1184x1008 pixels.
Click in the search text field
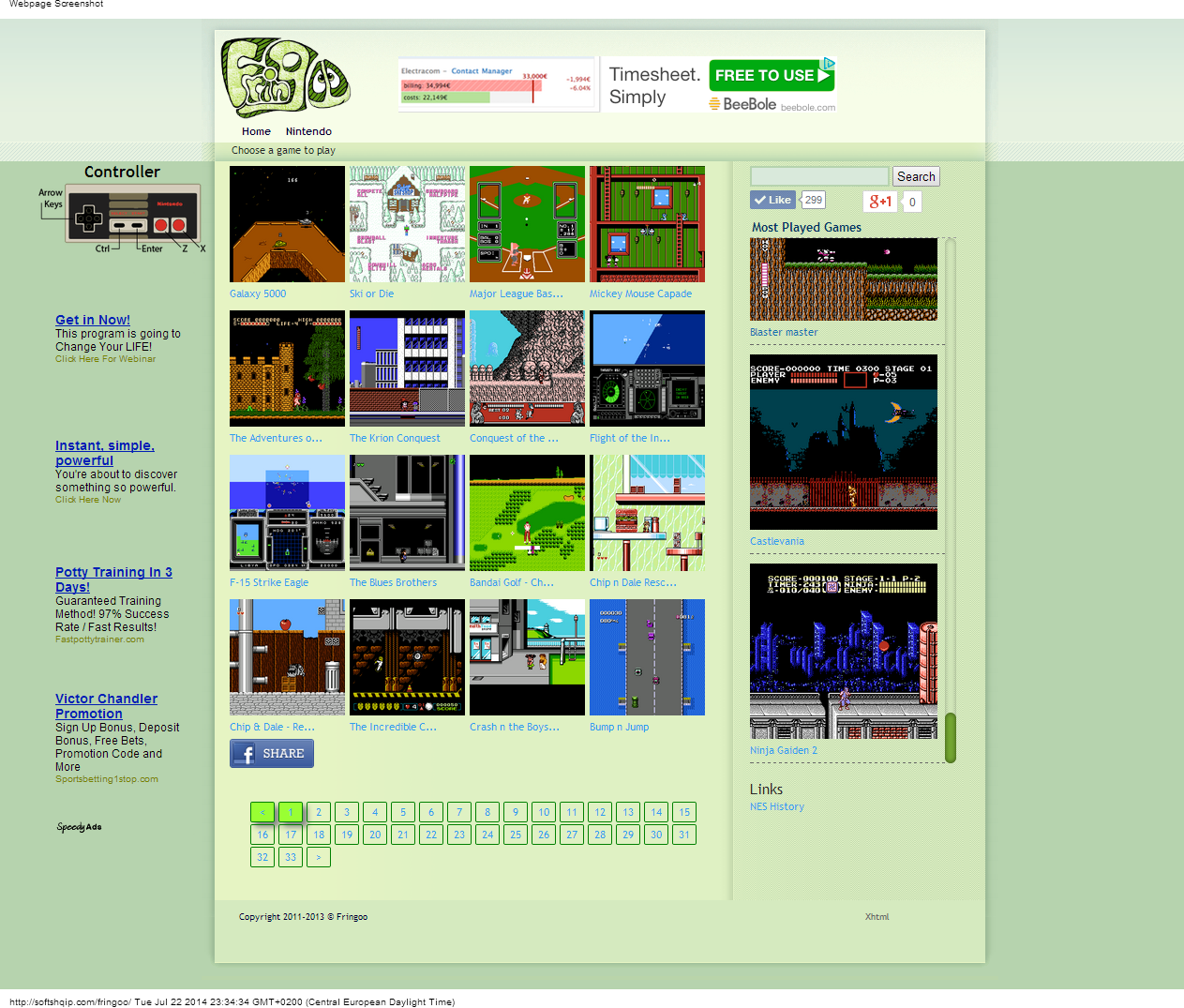pyautogui.click(x=818, y=176)
